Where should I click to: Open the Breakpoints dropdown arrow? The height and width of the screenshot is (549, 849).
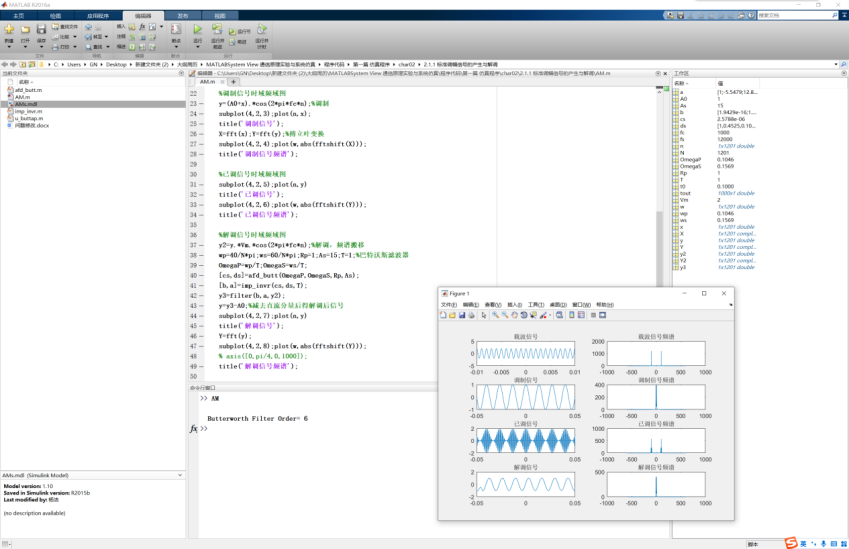176,47
